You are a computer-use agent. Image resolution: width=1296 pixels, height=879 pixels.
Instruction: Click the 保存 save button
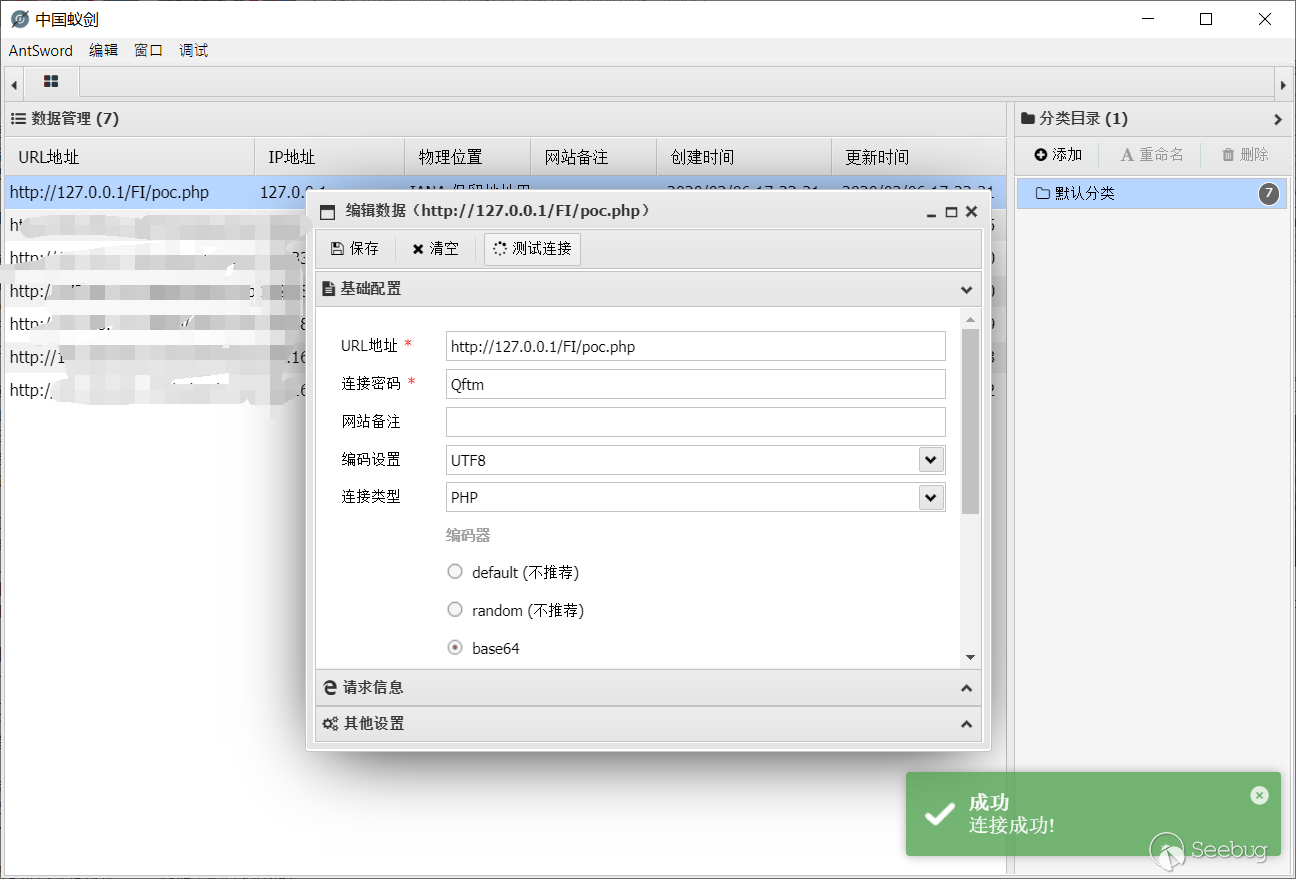tap(355, 249)
